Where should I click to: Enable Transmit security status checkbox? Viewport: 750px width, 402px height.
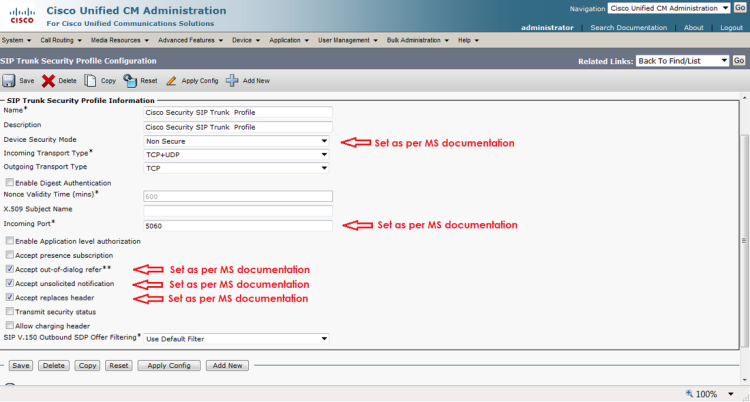tap(10, 312)
